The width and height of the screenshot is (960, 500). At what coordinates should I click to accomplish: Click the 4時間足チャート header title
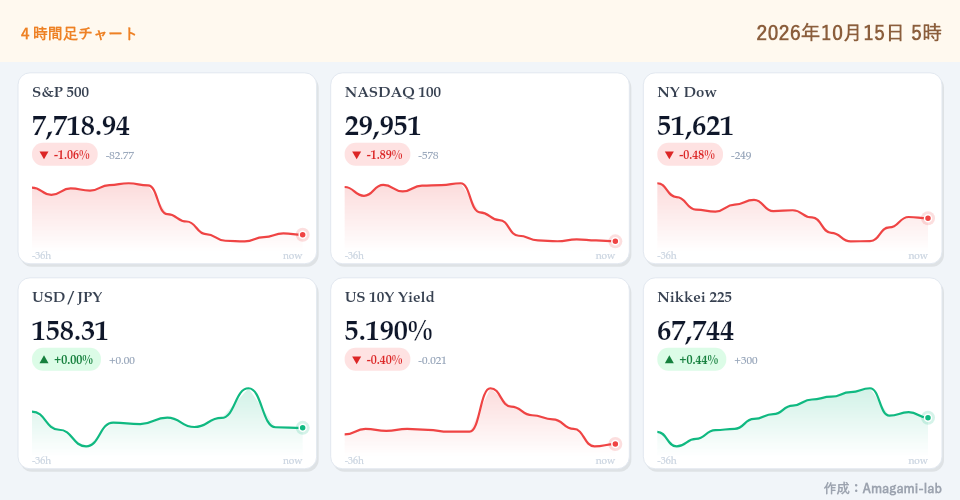click(x=78, y=33)
